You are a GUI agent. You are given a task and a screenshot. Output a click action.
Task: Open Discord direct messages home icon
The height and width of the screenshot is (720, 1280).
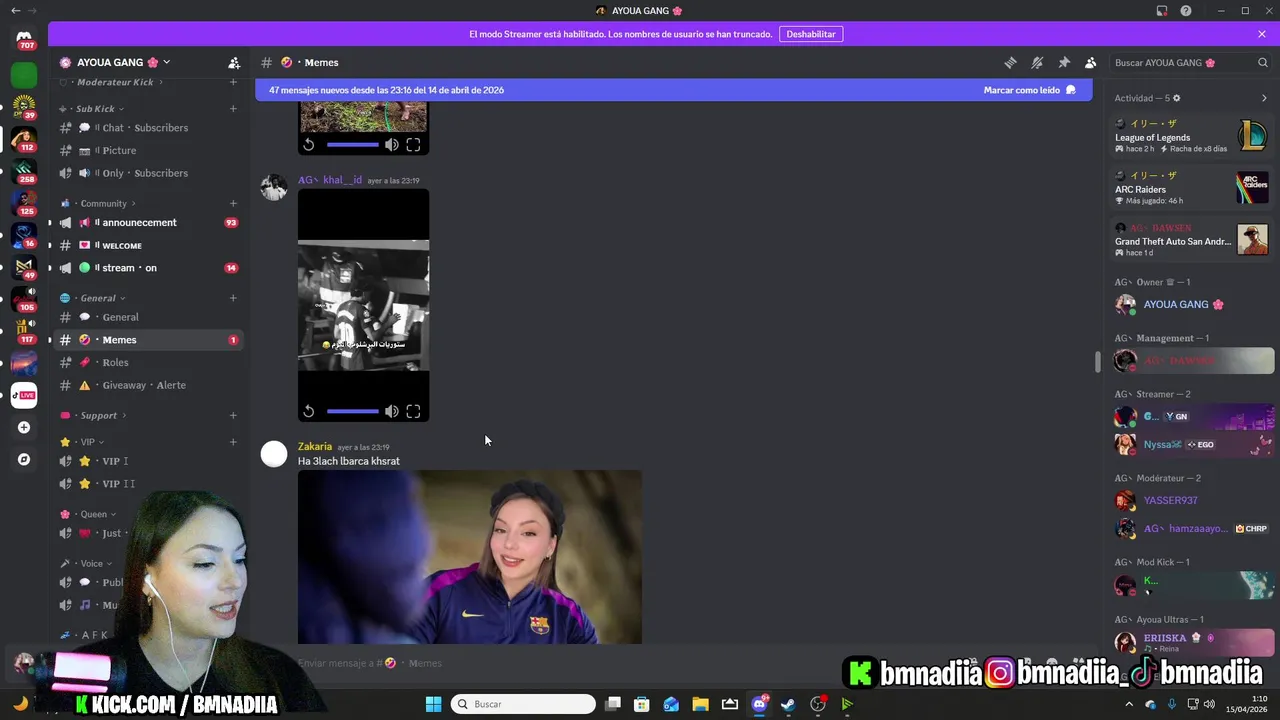click(24, 39)
